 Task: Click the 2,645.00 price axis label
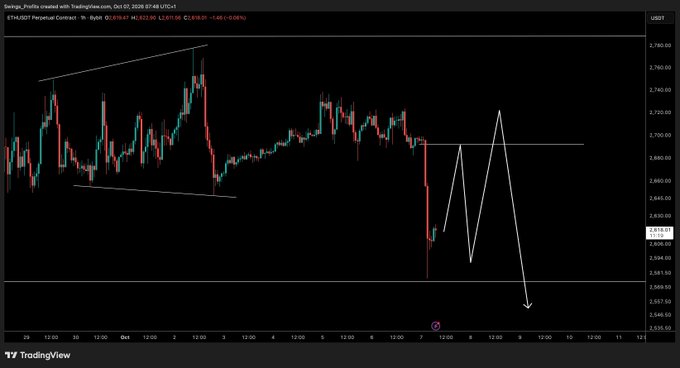click(660, 198)
